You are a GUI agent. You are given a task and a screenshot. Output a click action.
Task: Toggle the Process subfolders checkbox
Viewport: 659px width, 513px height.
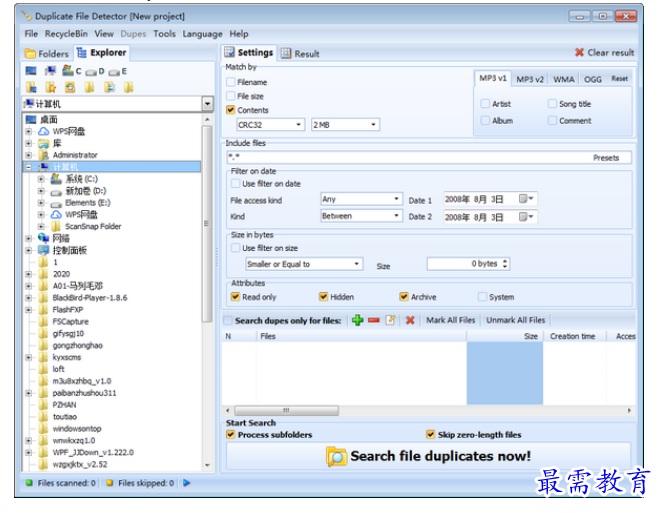[x=230, y=434]
